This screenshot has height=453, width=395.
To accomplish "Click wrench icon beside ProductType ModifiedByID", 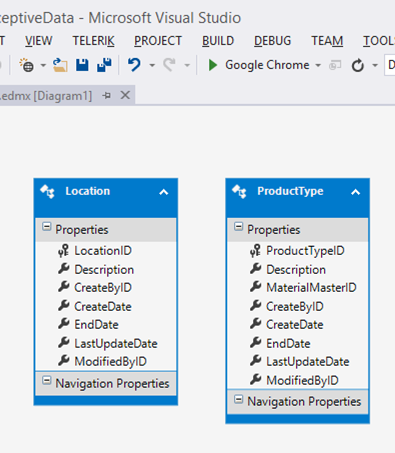I will [256, 379].
